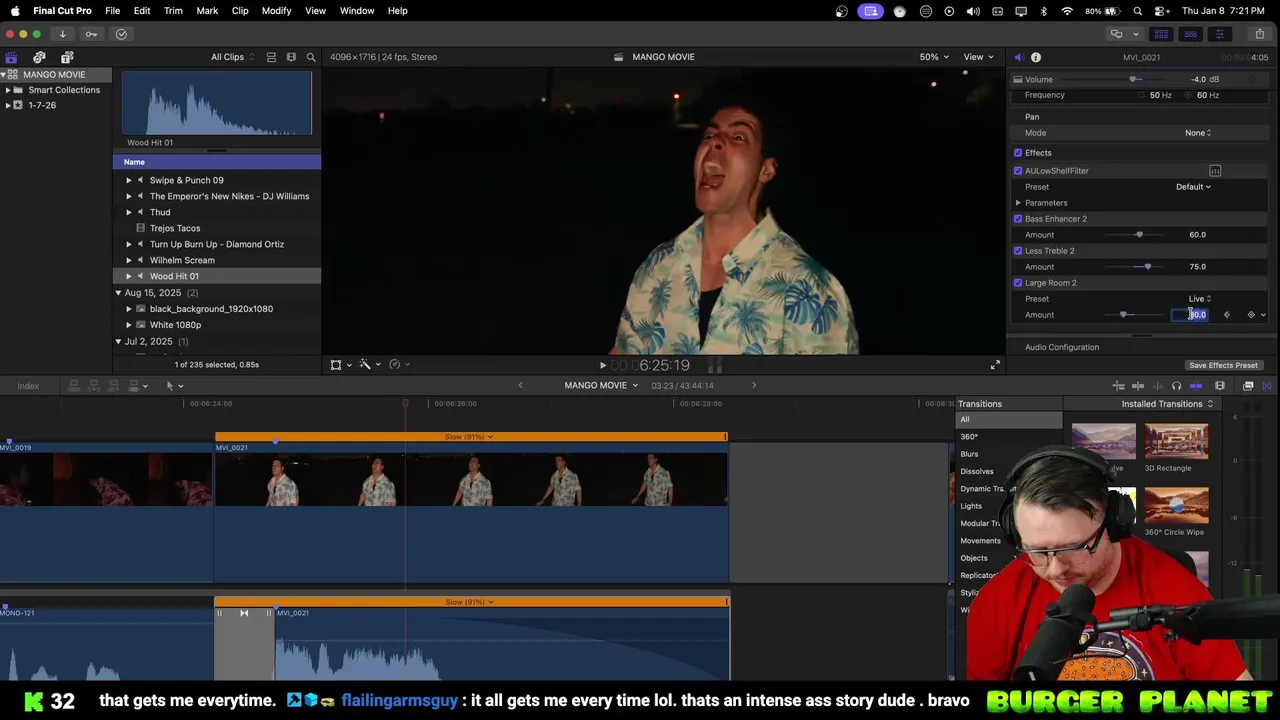Open Titles and Generators sidebar
The width and height of the screenshot is (1280, 720).
(67, 57)
